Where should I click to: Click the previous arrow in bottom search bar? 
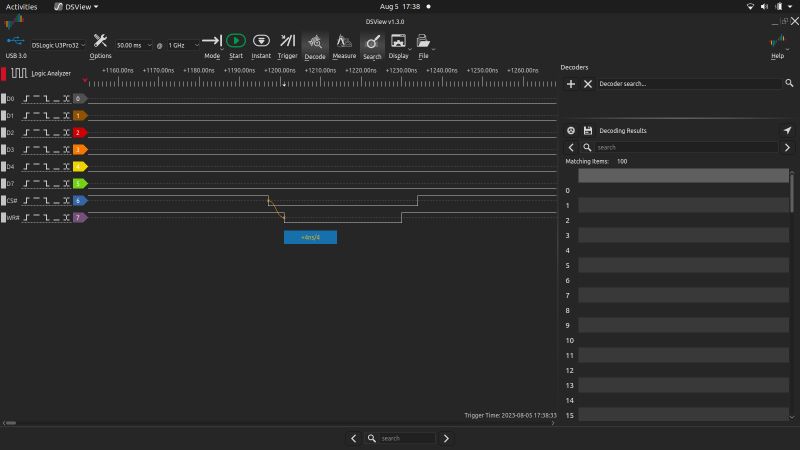tap(354, 438)
